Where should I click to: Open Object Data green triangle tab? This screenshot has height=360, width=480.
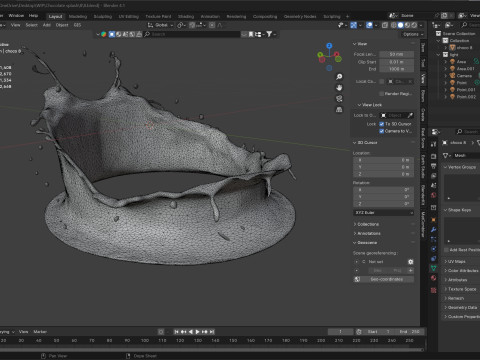(433, 268)
